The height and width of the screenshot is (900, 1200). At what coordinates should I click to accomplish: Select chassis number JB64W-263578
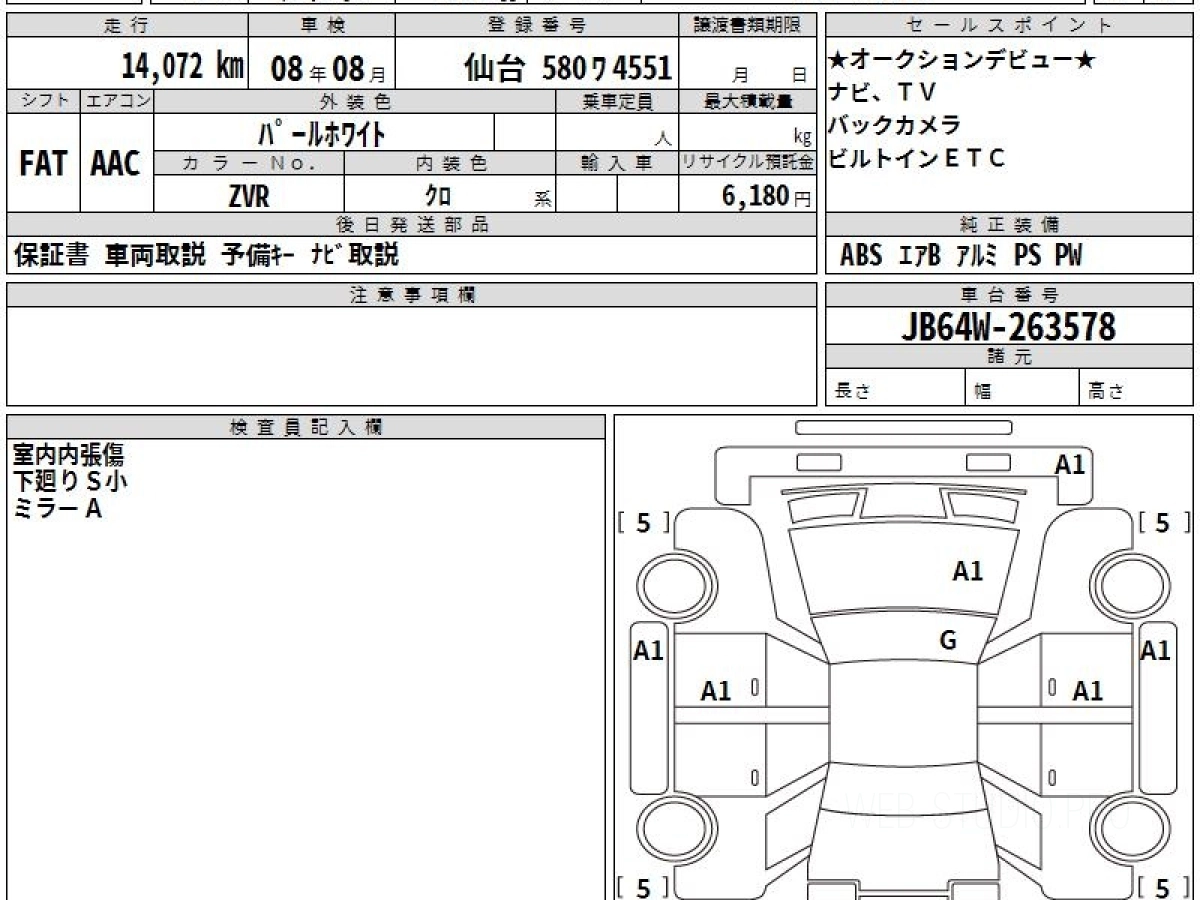(1009, 327)
